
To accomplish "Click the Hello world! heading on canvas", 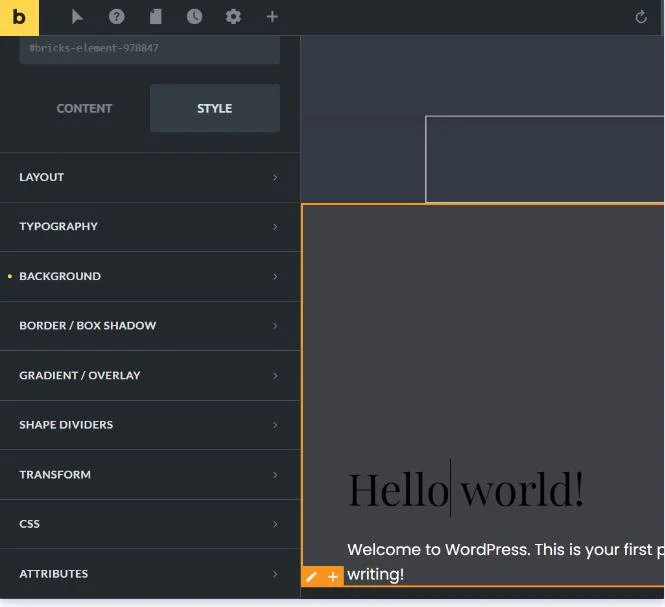I will [466, 490].
